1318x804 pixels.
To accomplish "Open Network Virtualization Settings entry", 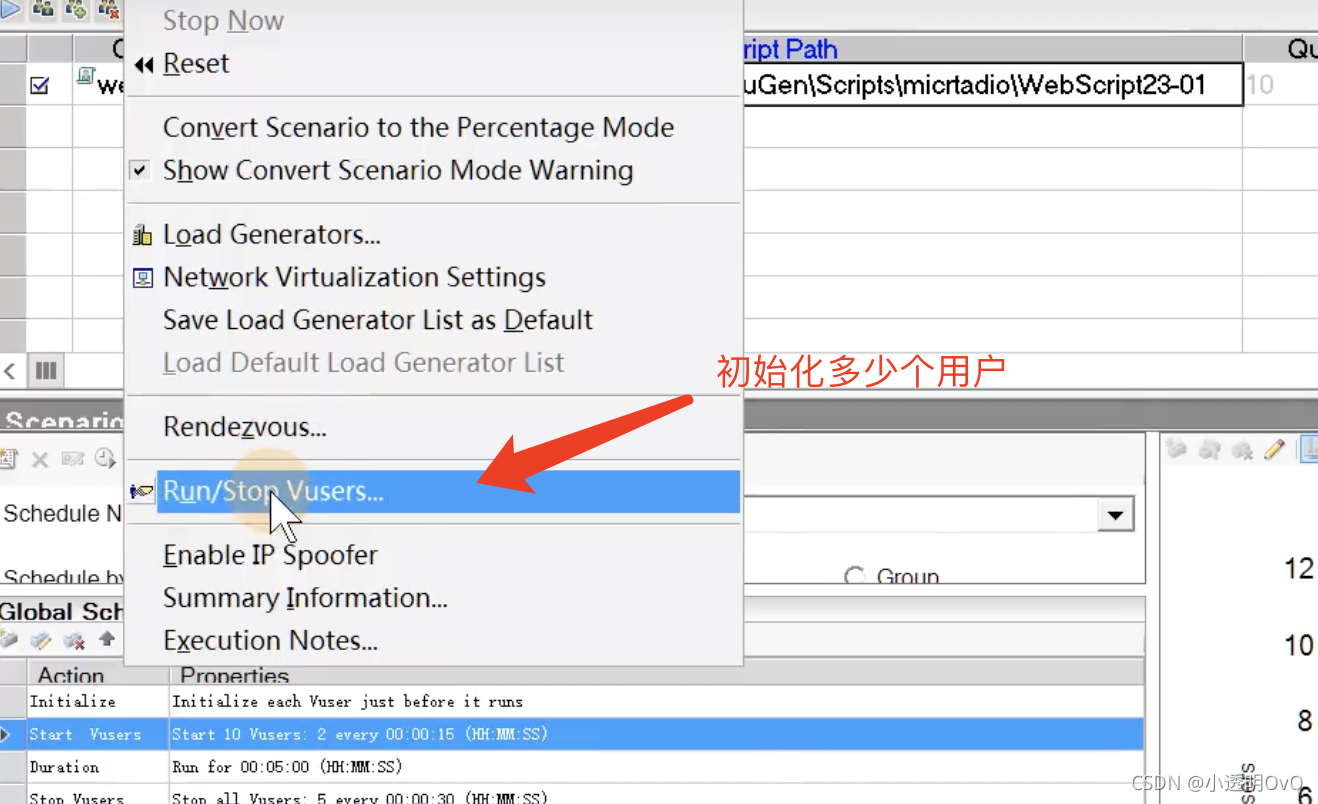I will click(x=354, y=277).
